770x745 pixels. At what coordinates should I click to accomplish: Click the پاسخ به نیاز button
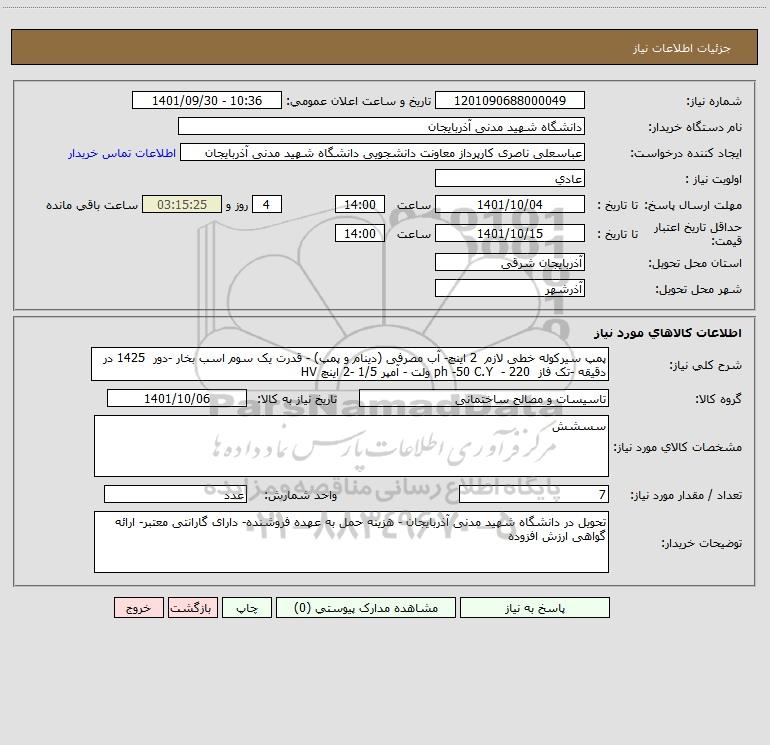(x=535, y=607)
